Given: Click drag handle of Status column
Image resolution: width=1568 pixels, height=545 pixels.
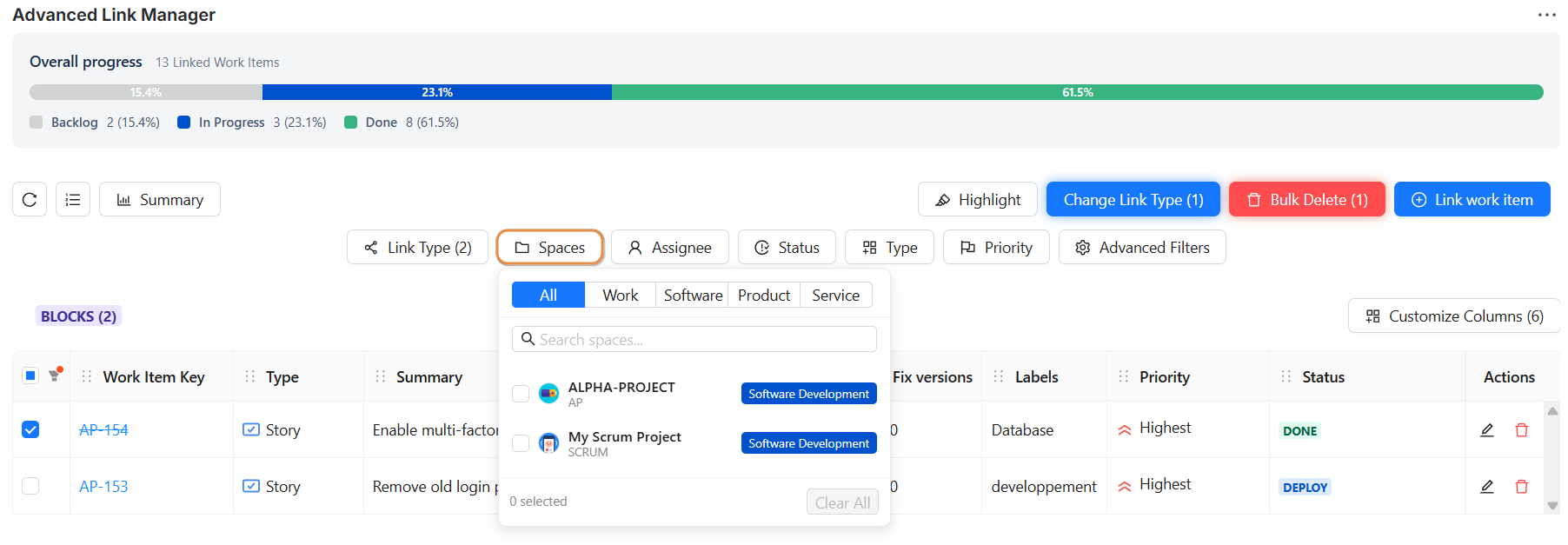Looking at the screenshot, I should 1286,376.
